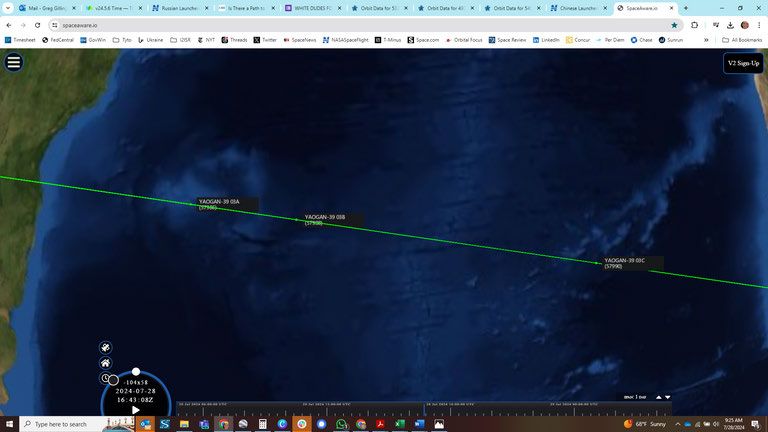This screenshot has width=768, height=432.
Task: Switch to the WHITE DUDES FOR tab
Action: pos(312,8)
